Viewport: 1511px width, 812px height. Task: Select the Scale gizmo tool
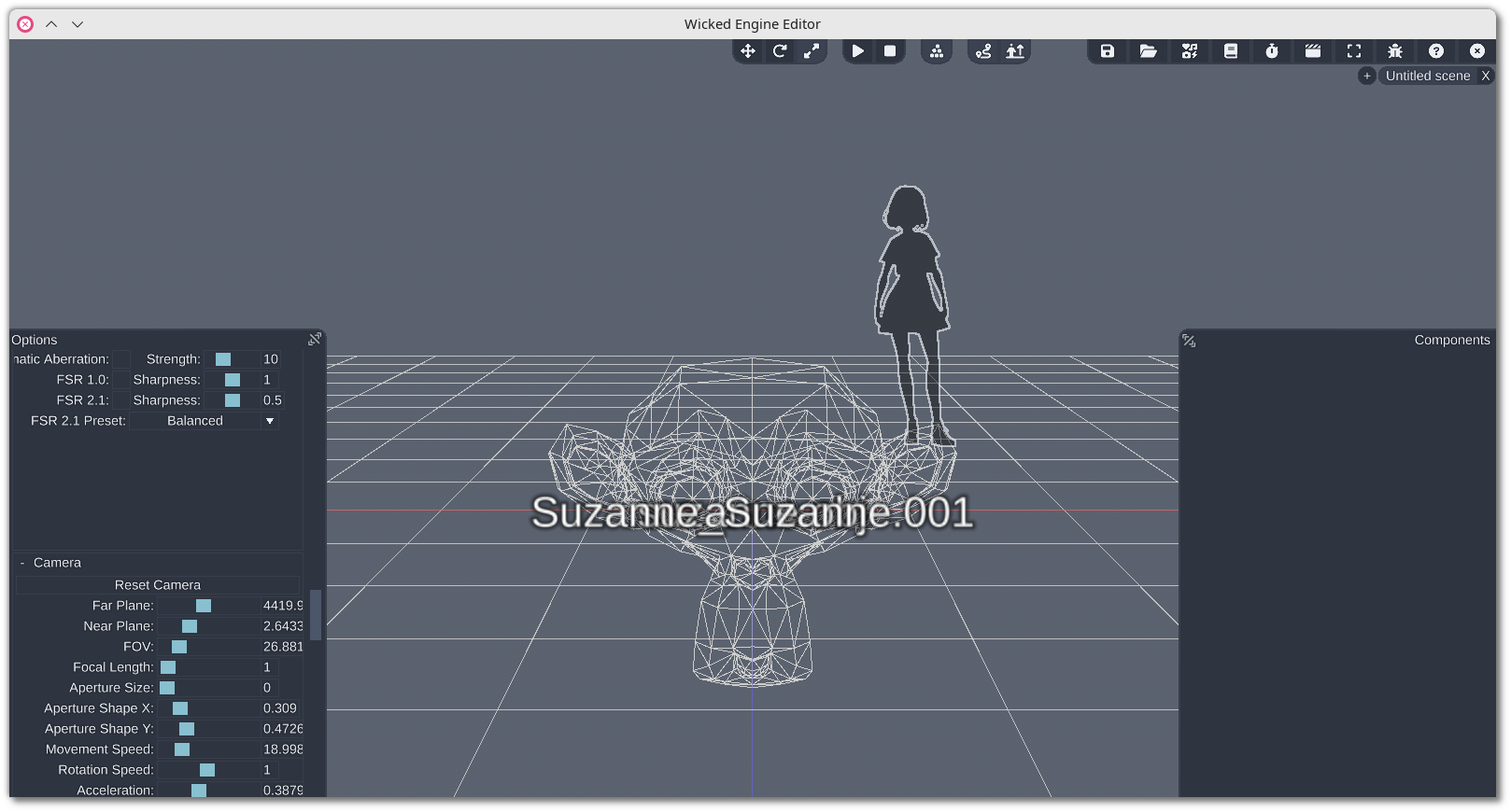[x=812, y=51]
